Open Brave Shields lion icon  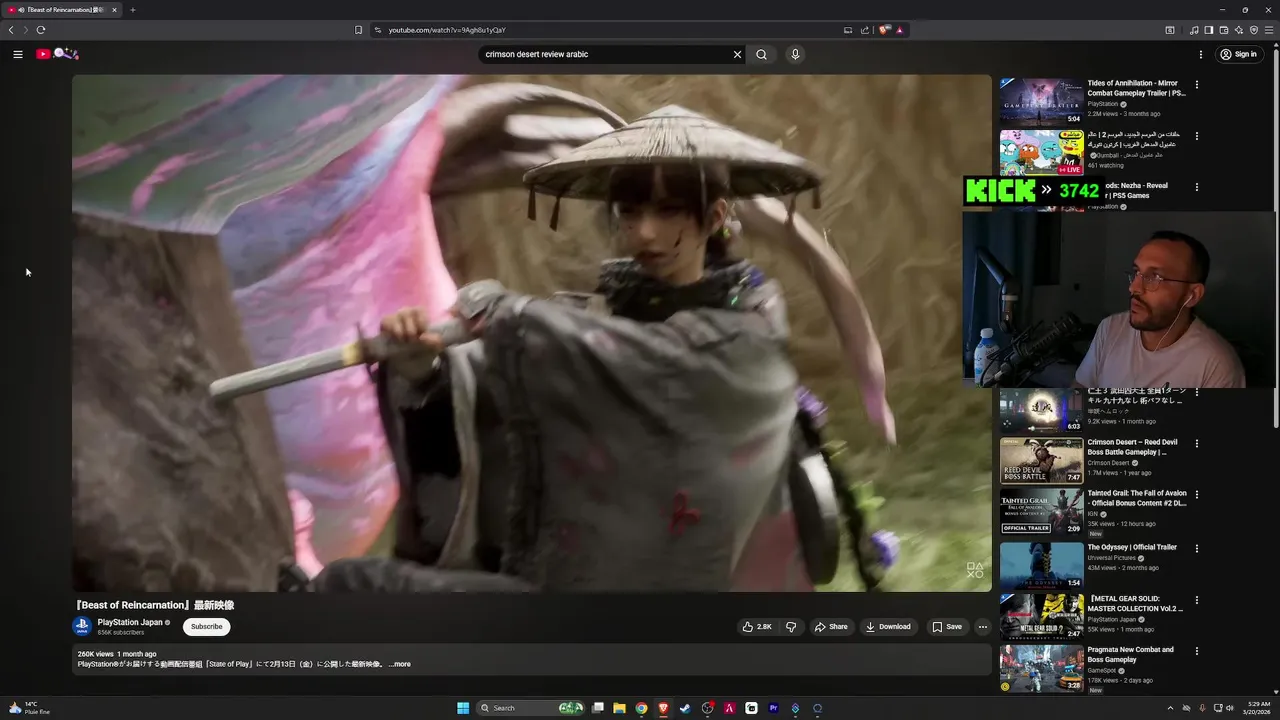885,30
